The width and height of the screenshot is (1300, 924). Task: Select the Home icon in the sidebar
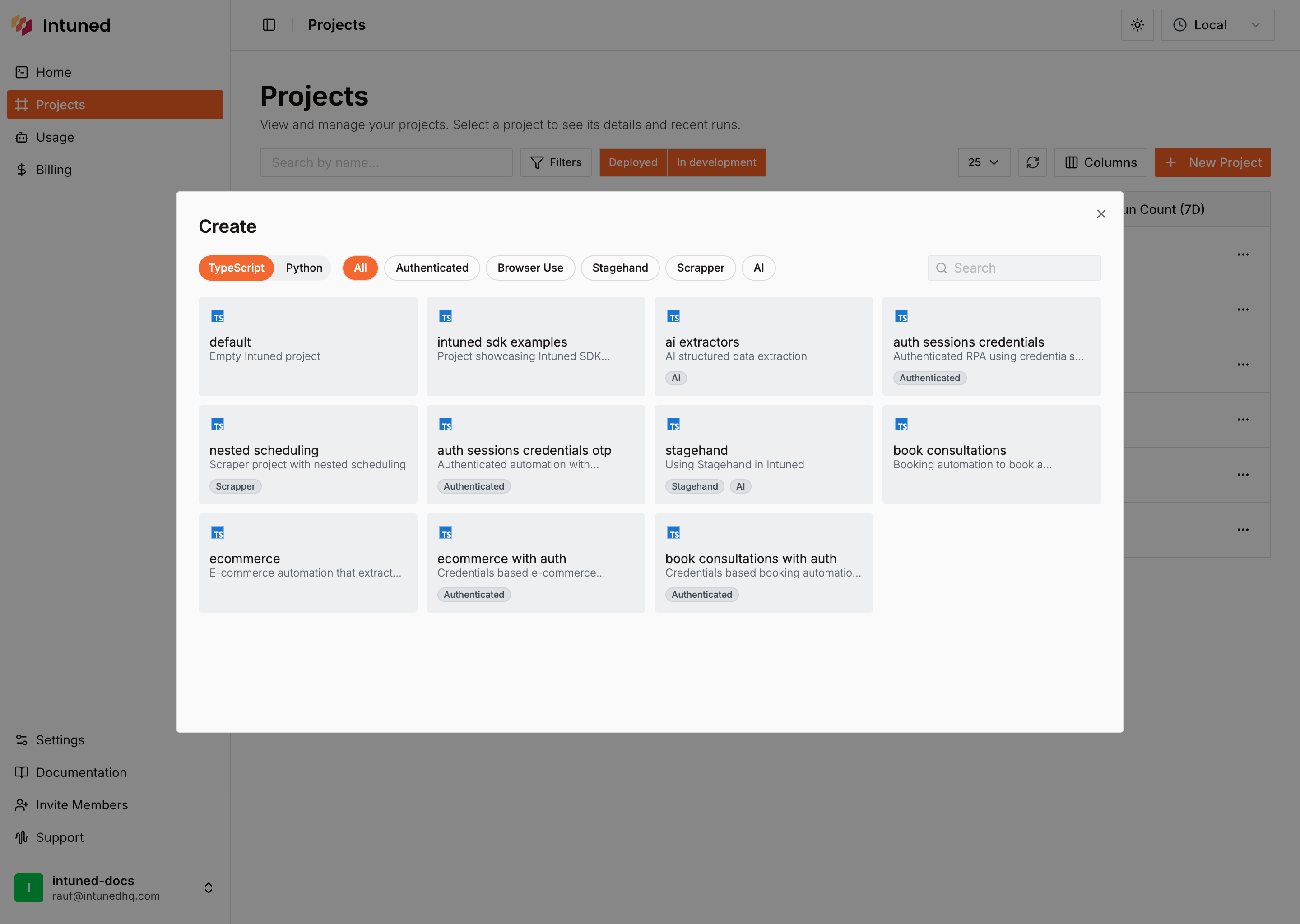pyautogui.click(x=22, y=72)
